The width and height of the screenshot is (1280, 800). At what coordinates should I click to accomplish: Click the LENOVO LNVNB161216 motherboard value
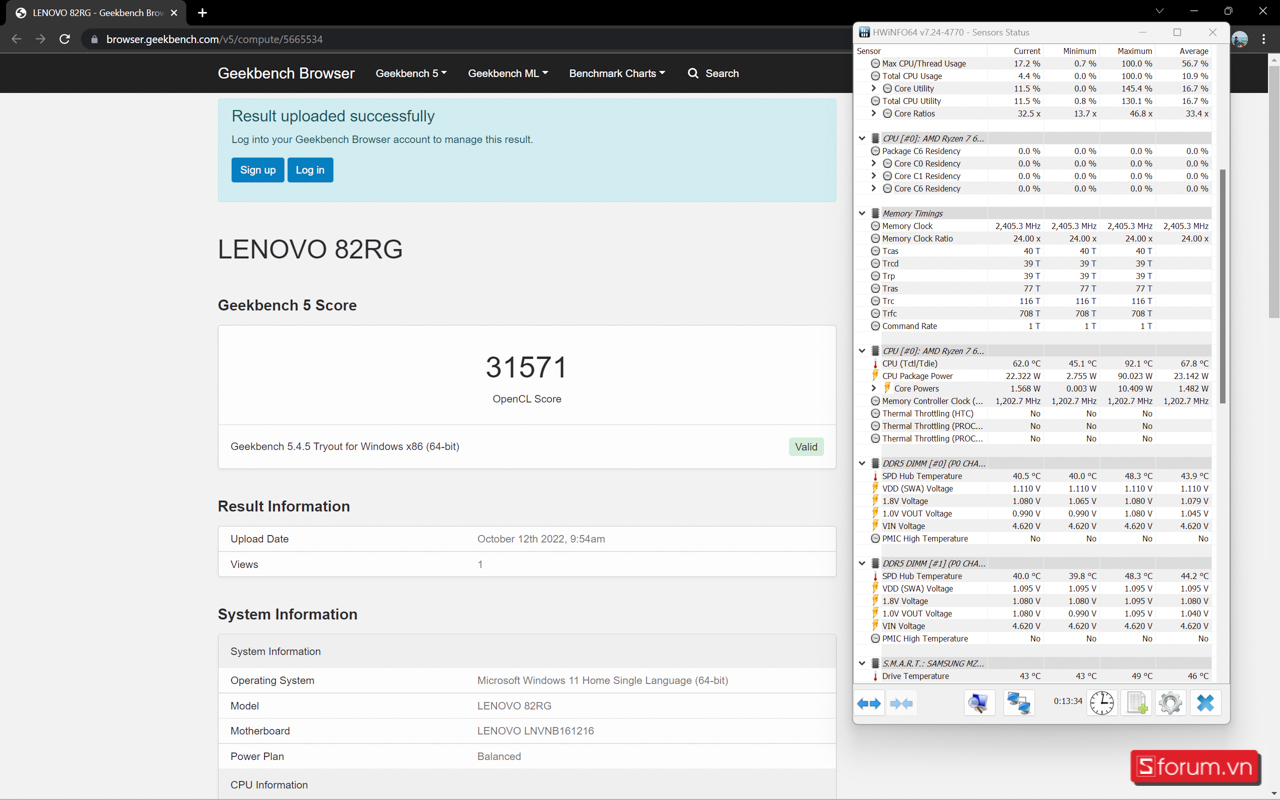tap(535, 731)
